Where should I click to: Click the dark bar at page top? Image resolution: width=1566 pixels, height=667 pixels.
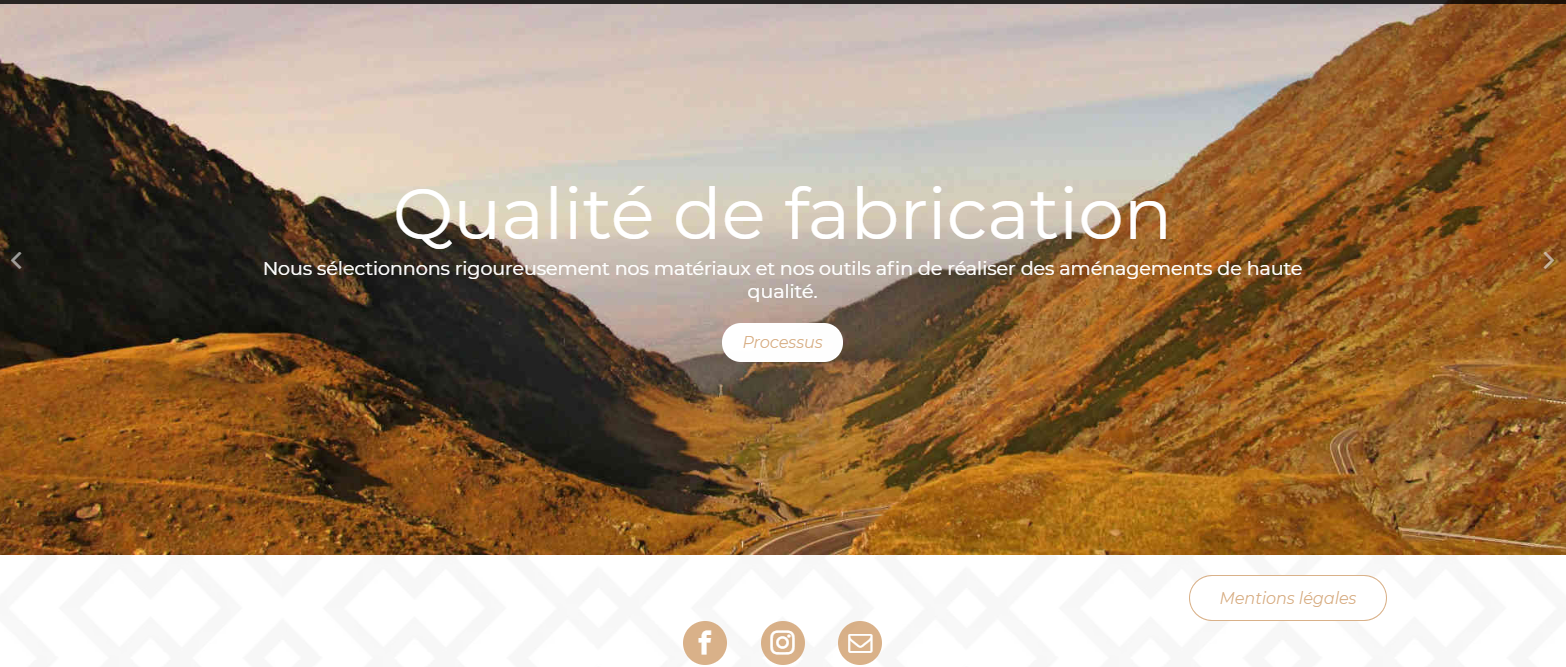tap(783, 2)
